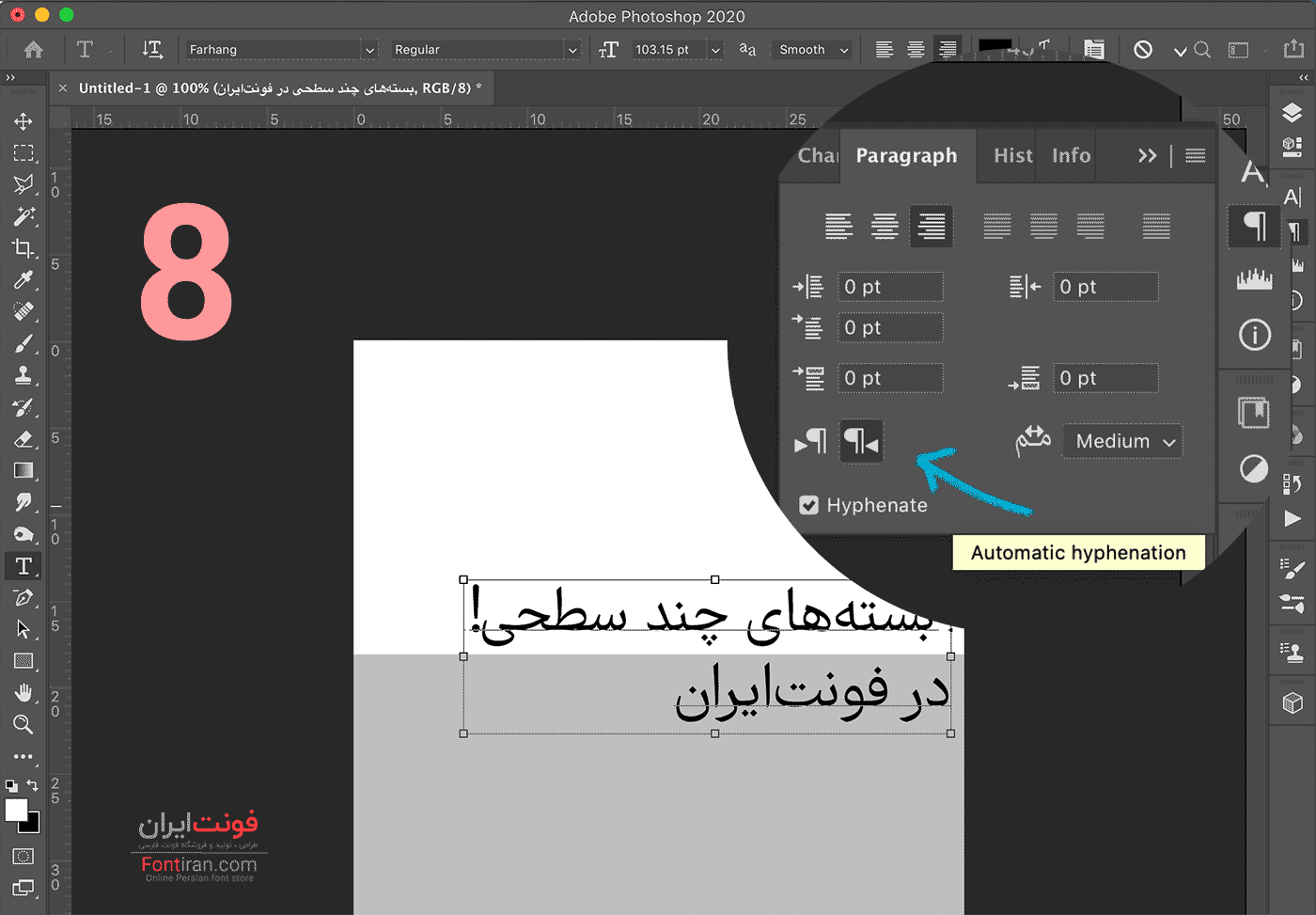Click the indent left margin field

[x=890, y=287]
